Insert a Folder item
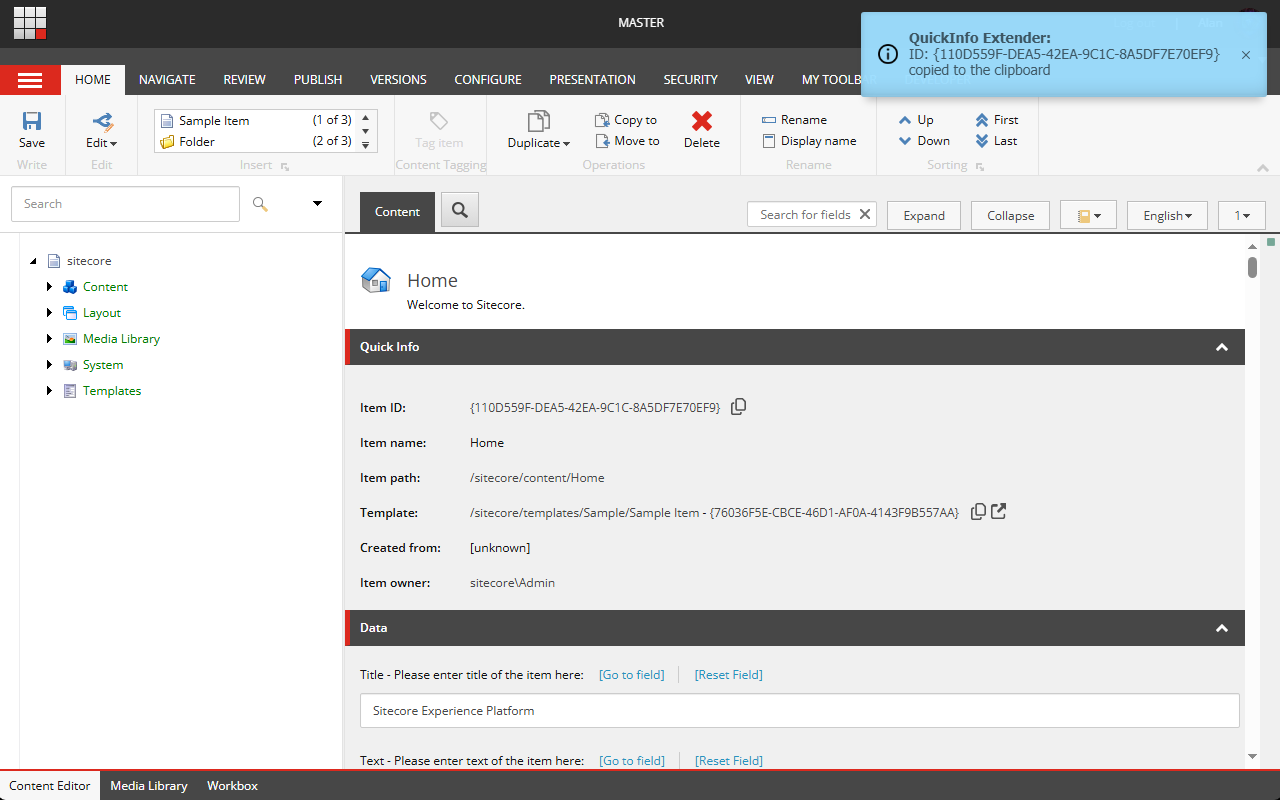 (256, 141)
